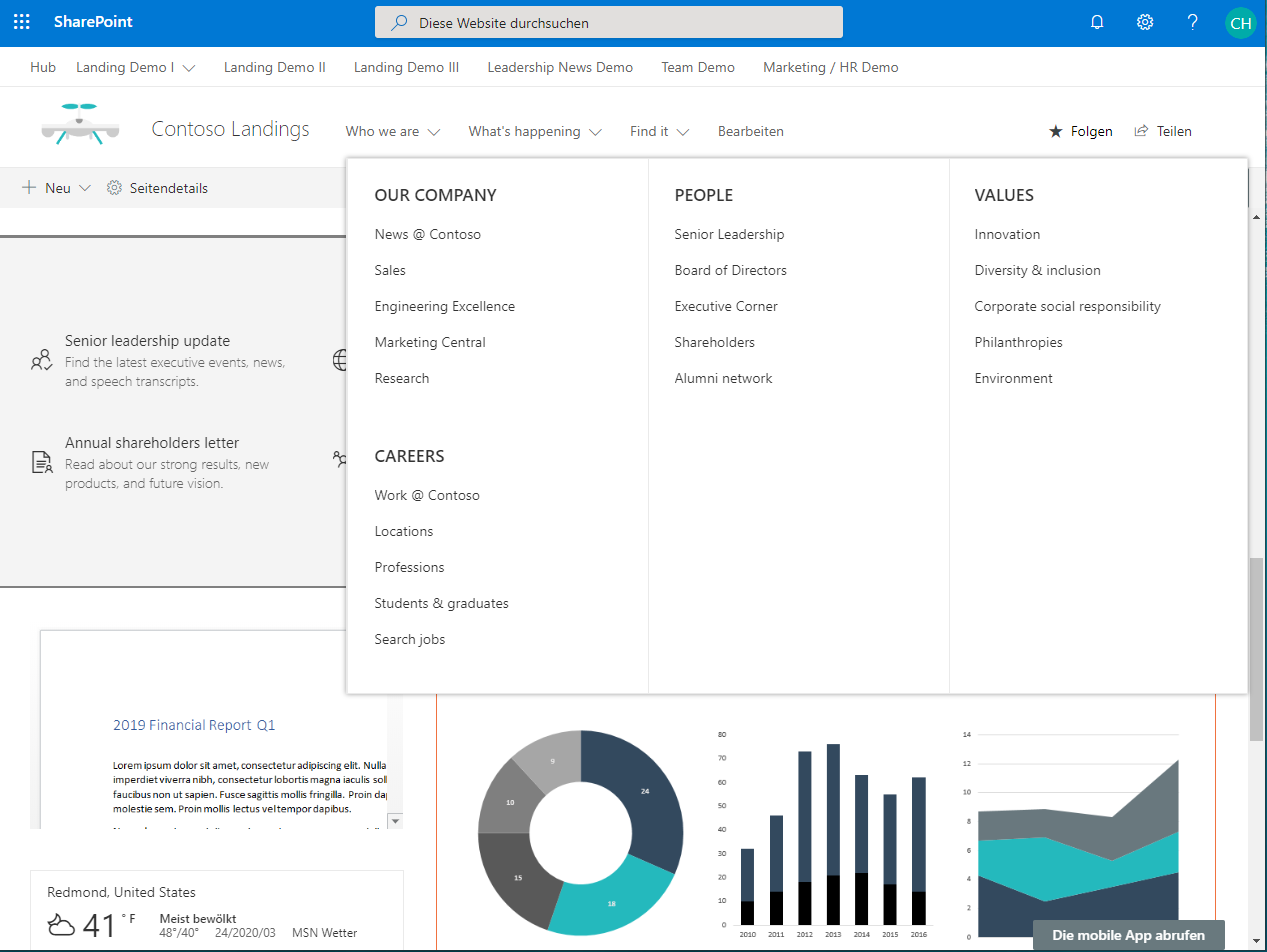1267x952 pixels.
Task: Open Students & graduates link
Action: click(442, 603)
